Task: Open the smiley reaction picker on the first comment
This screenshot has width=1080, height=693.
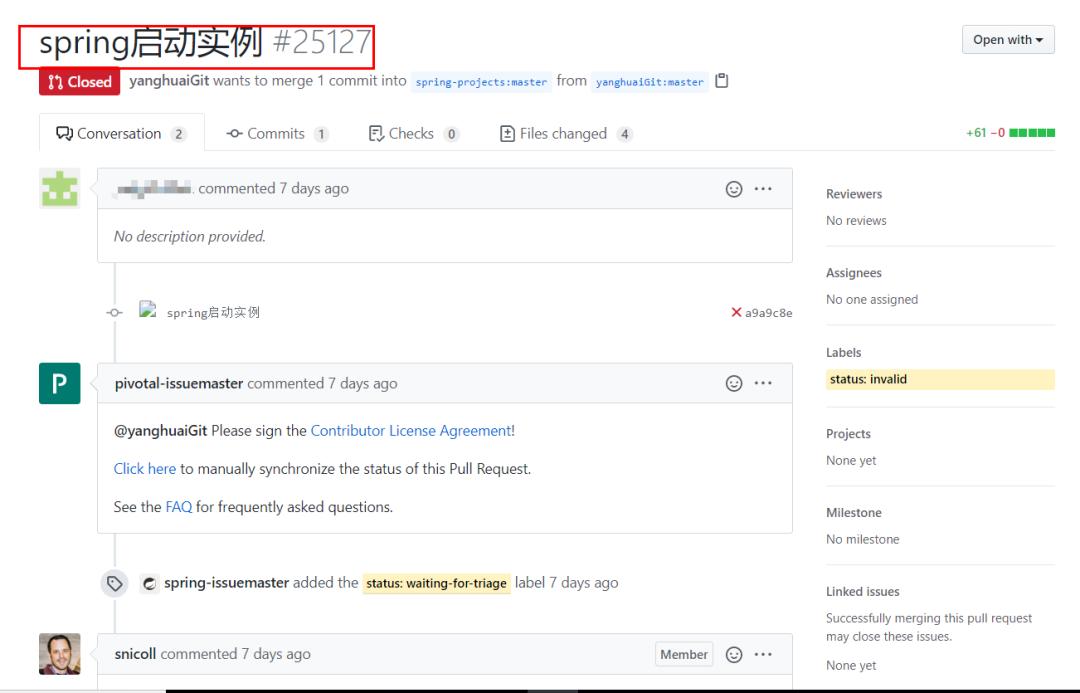Action: click(735, 188)
